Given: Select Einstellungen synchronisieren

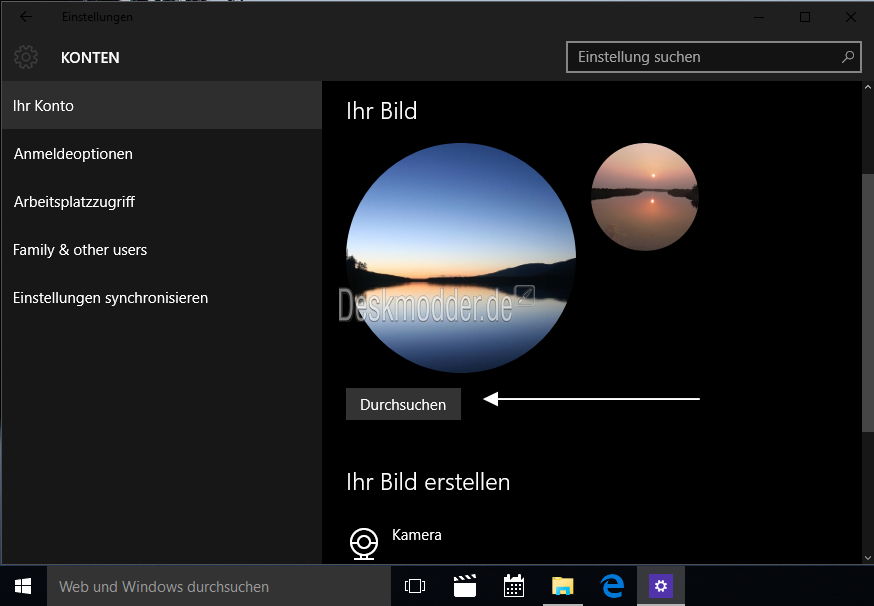Looking at the screenshot, I should pyautogui.click(x=110, y=298).
